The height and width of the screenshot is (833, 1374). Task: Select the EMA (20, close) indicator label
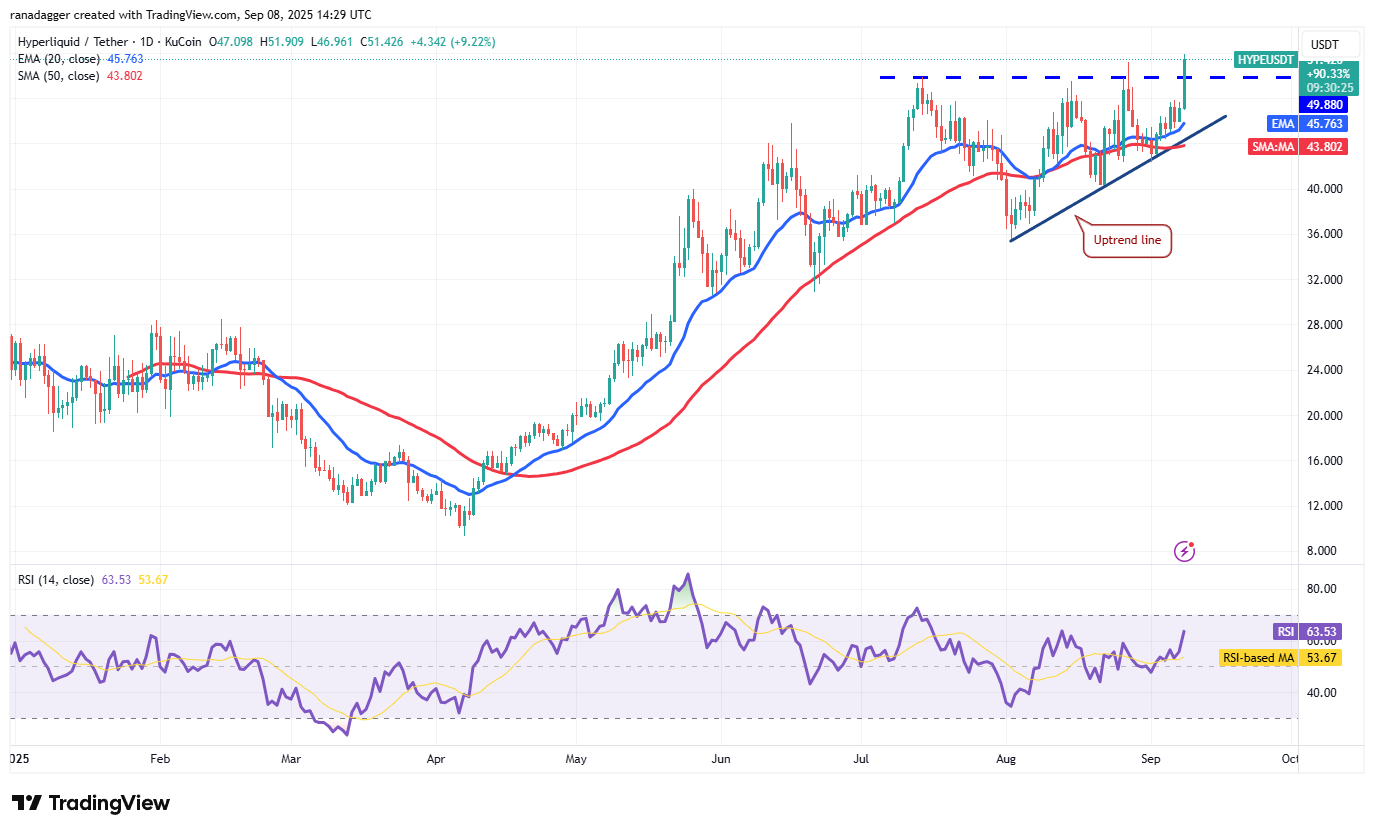60,59
